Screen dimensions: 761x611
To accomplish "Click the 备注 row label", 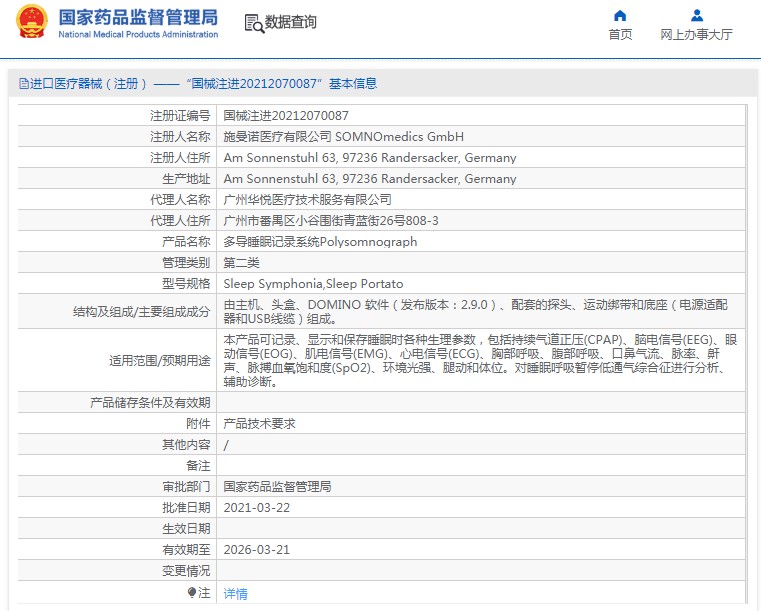I will [199, 466].
